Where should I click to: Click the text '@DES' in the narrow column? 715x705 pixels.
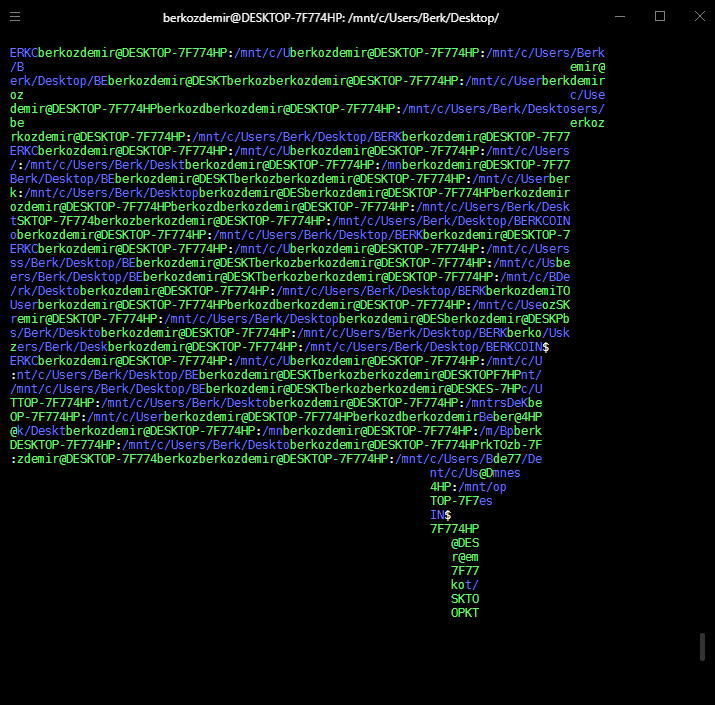(465, 543)
